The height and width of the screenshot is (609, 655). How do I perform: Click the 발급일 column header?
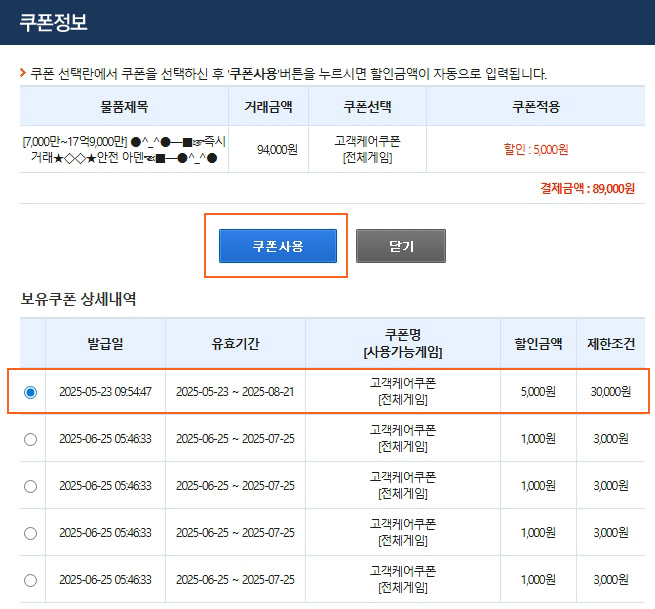pyautogui.click(x=105, y=343)
